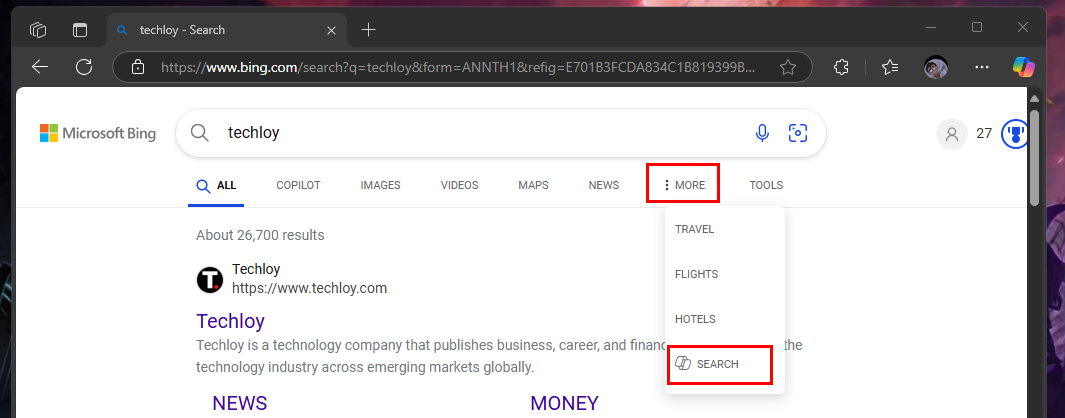Open Microsoft Rewards medal icon
The width and height of the screenshot is (1065, 418).
1015,133
